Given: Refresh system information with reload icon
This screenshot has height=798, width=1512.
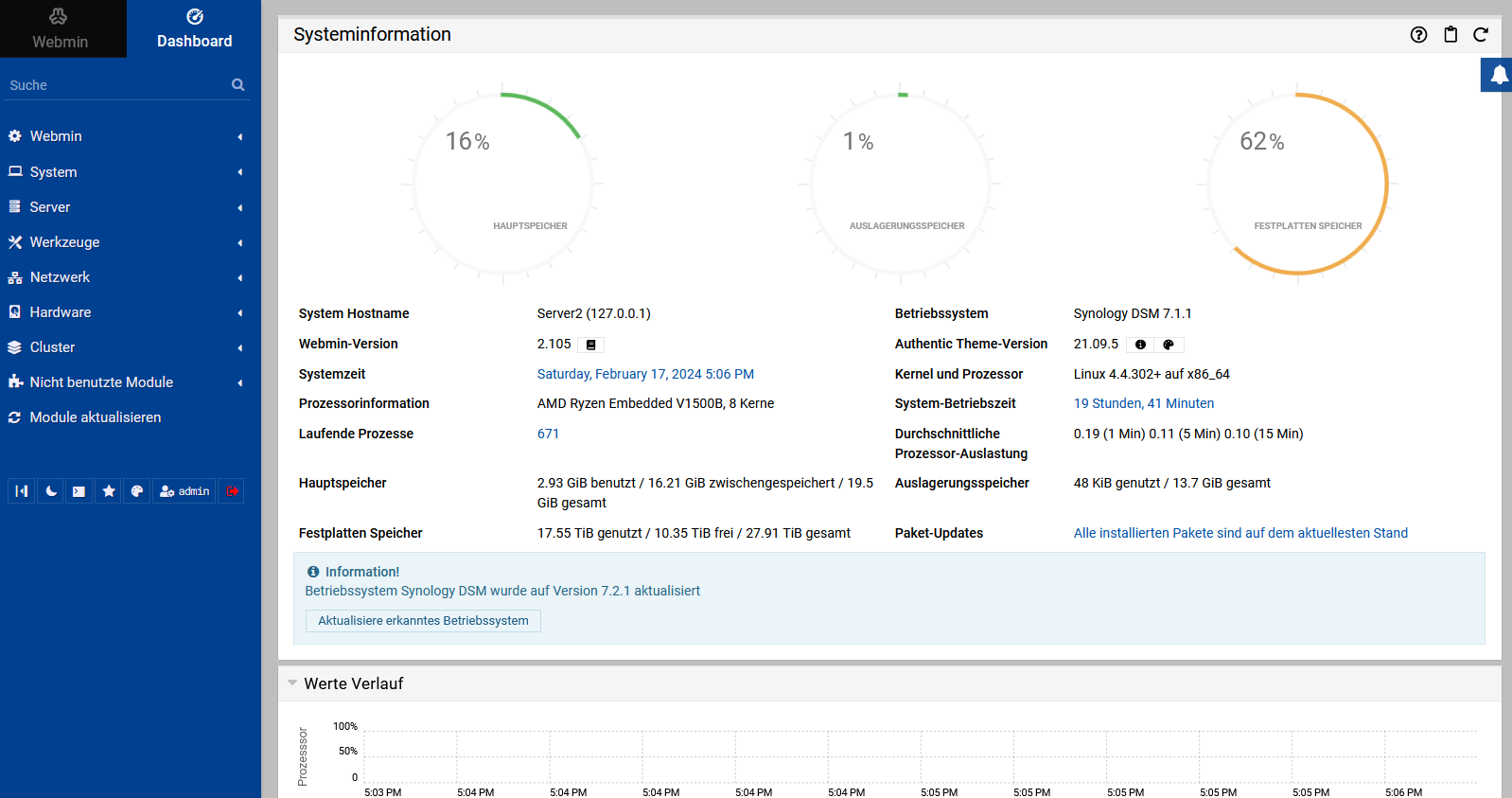Looking at the screenshot, I should 1481,35.
